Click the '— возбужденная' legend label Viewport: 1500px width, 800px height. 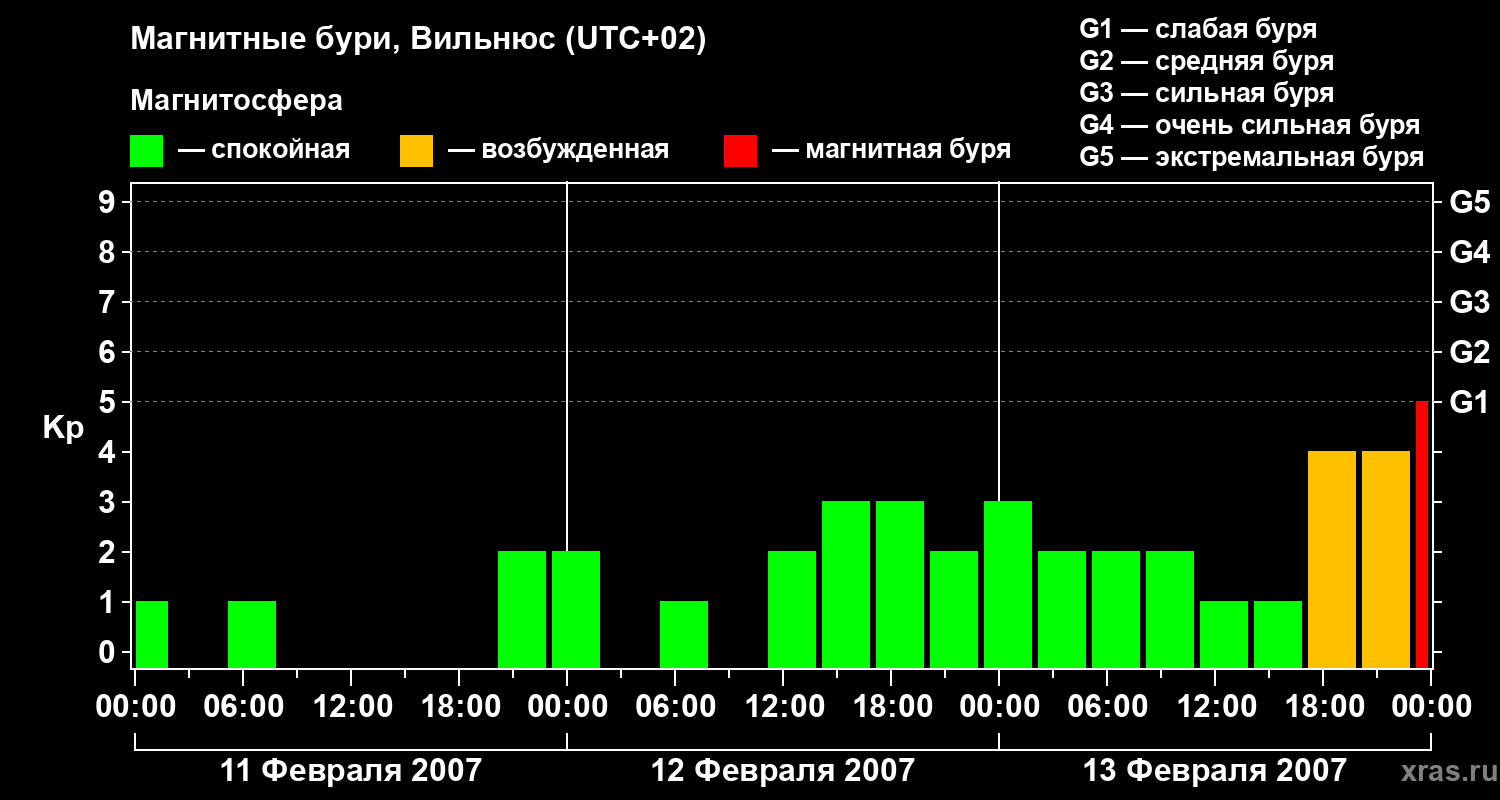[558, 150]
